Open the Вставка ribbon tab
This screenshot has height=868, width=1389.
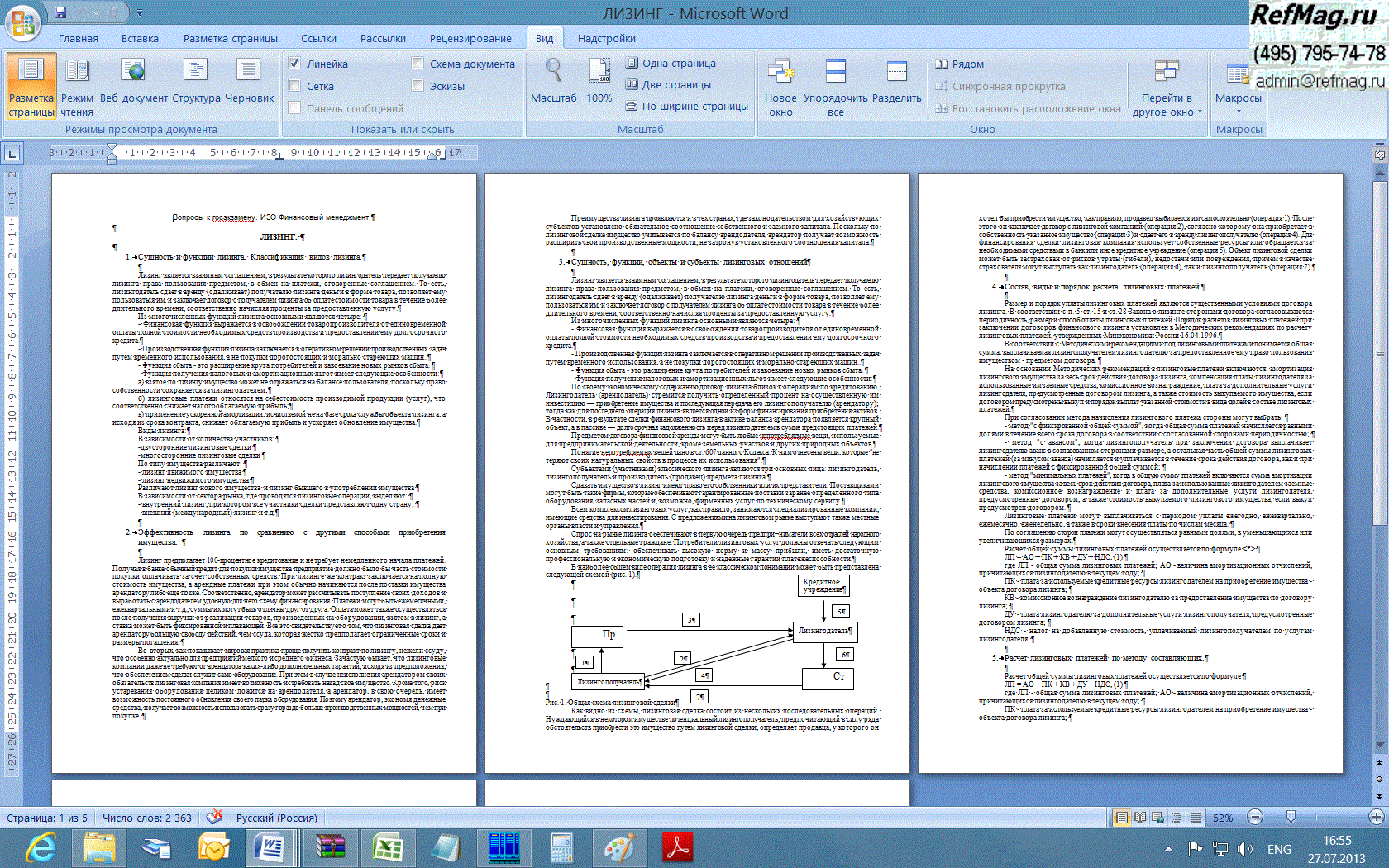tap(140, 38)
